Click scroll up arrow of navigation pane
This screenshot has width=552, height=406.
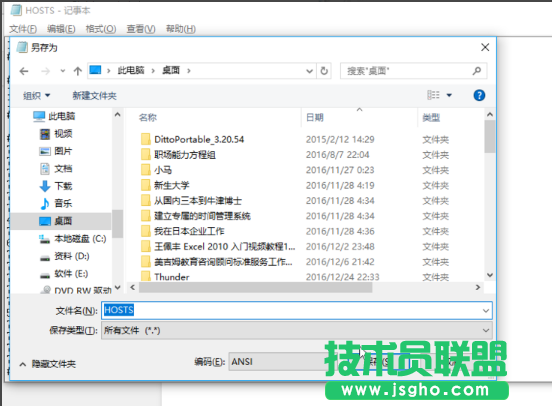click(x=118, y=114)
